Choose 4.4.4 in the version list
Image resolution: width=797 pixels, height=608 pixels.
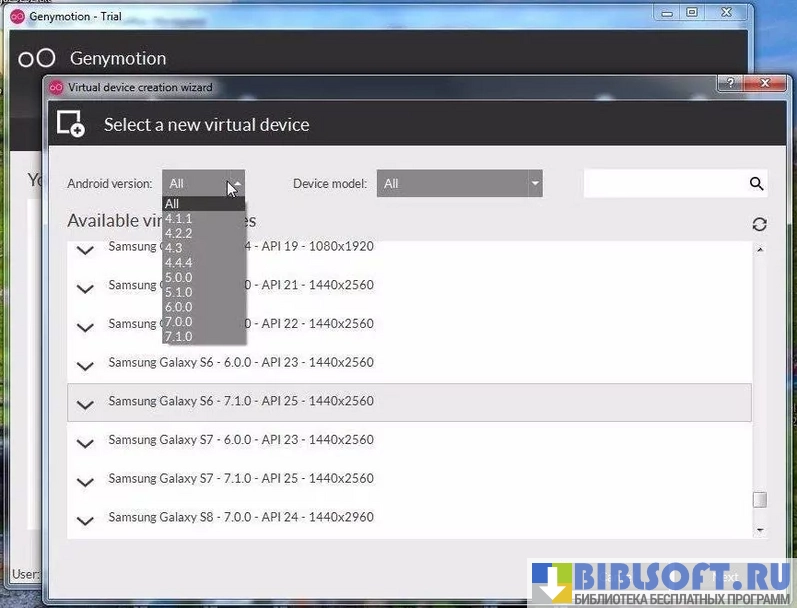(179, 262)
